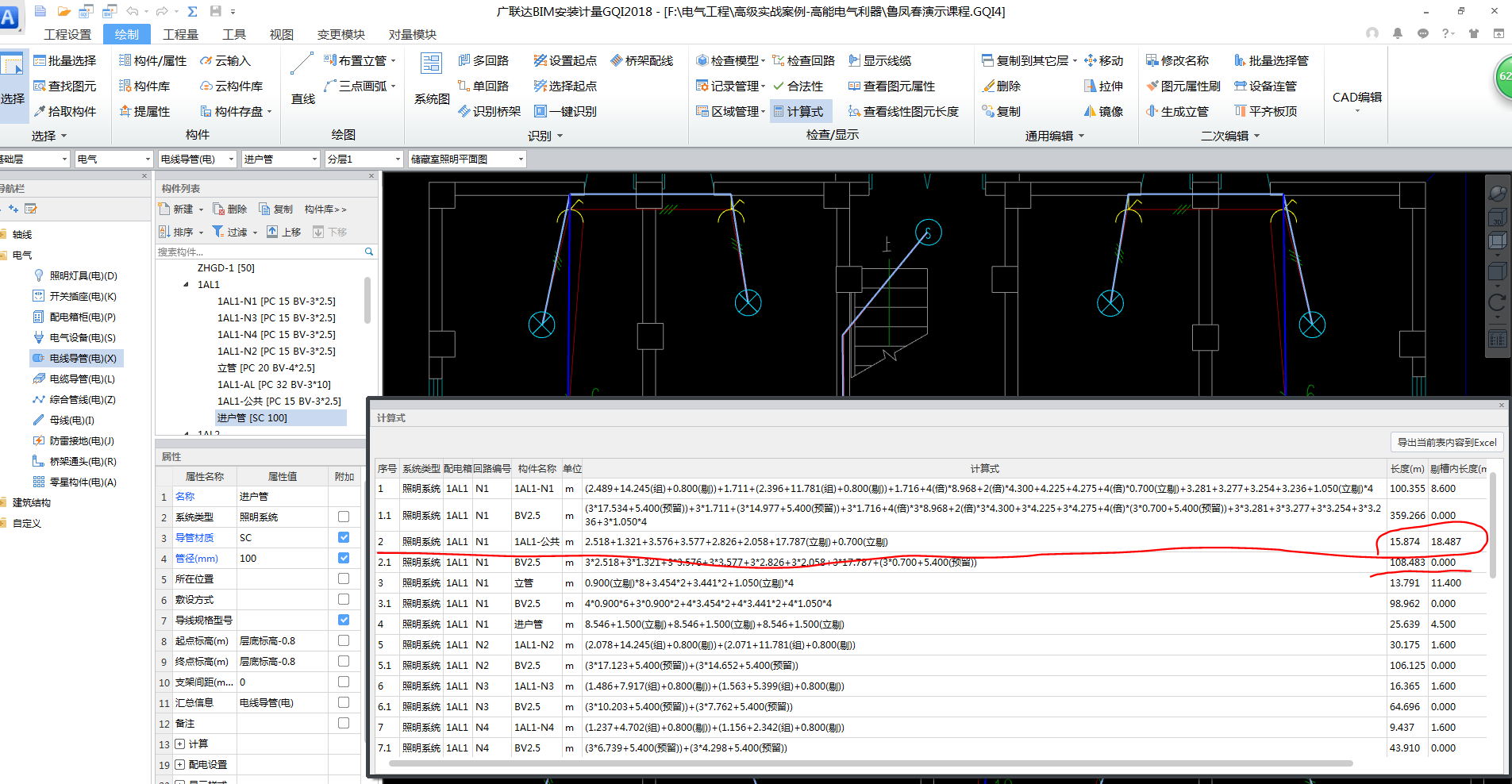Toggle 附加 checkbox for 所在位置 row
Screen dimensions: 1512x784
coord(344,578)
